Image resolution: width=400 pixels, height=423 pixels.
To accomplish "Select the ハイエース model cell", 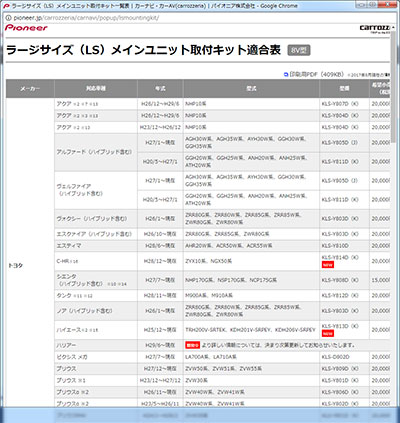I will coord(96,330).
